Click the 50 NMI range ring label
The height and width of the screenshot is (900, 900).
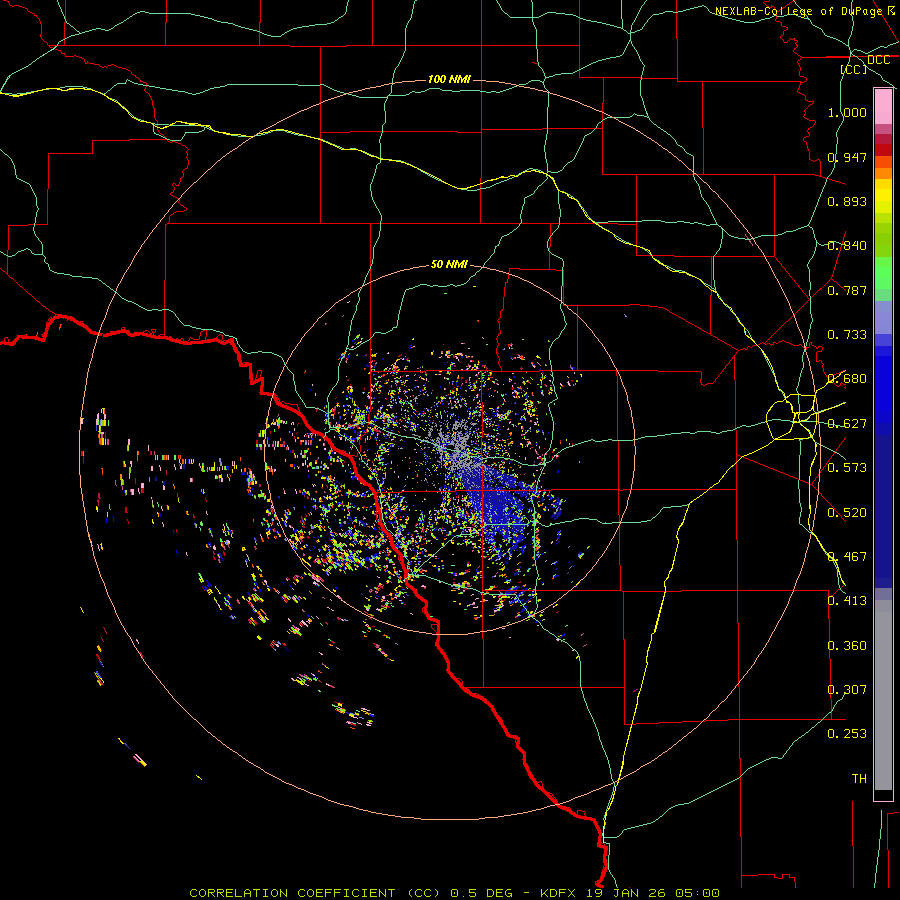(x=449, y=264)
